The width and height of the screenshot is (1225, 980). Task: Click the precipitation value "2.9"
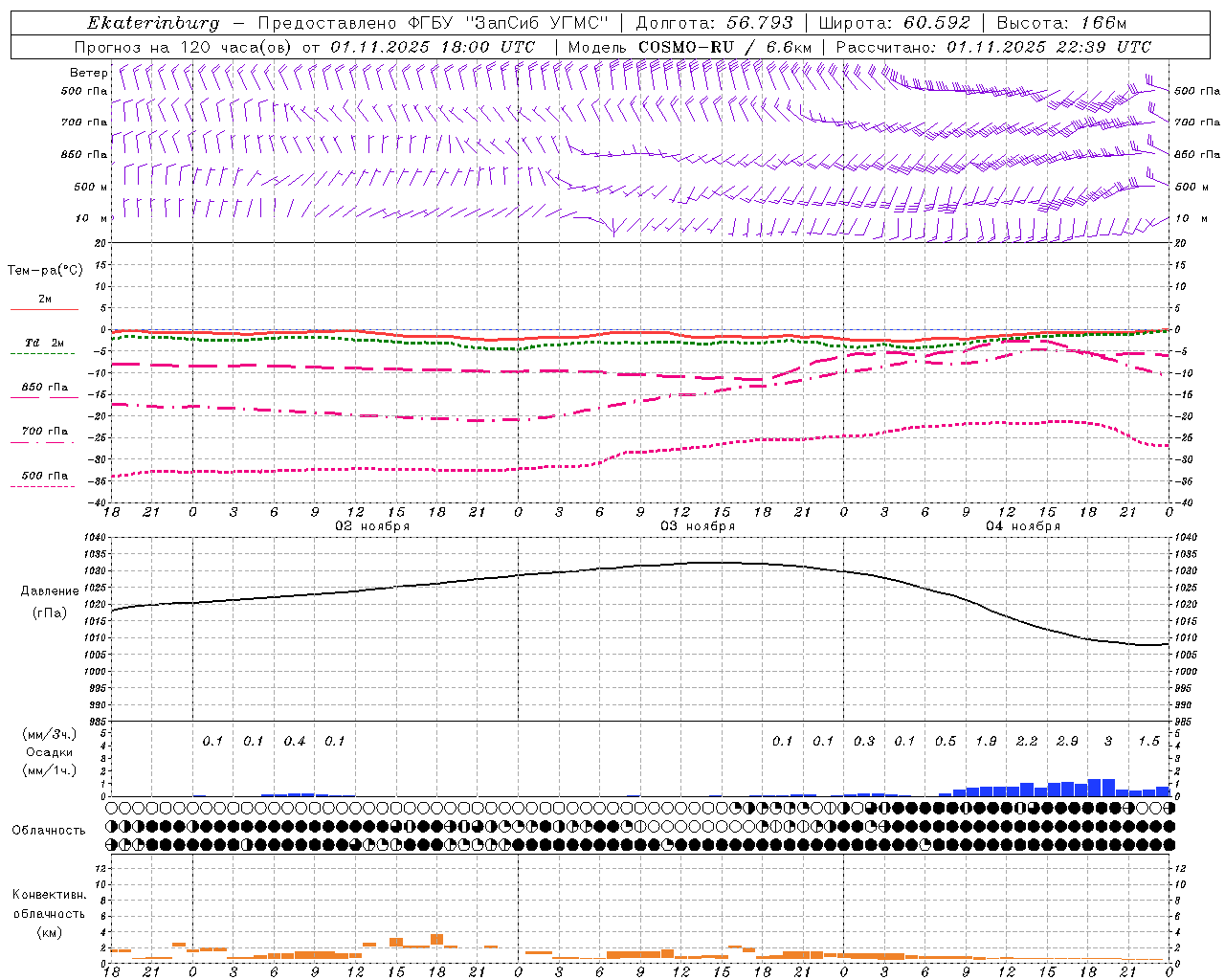(1067, 741)
